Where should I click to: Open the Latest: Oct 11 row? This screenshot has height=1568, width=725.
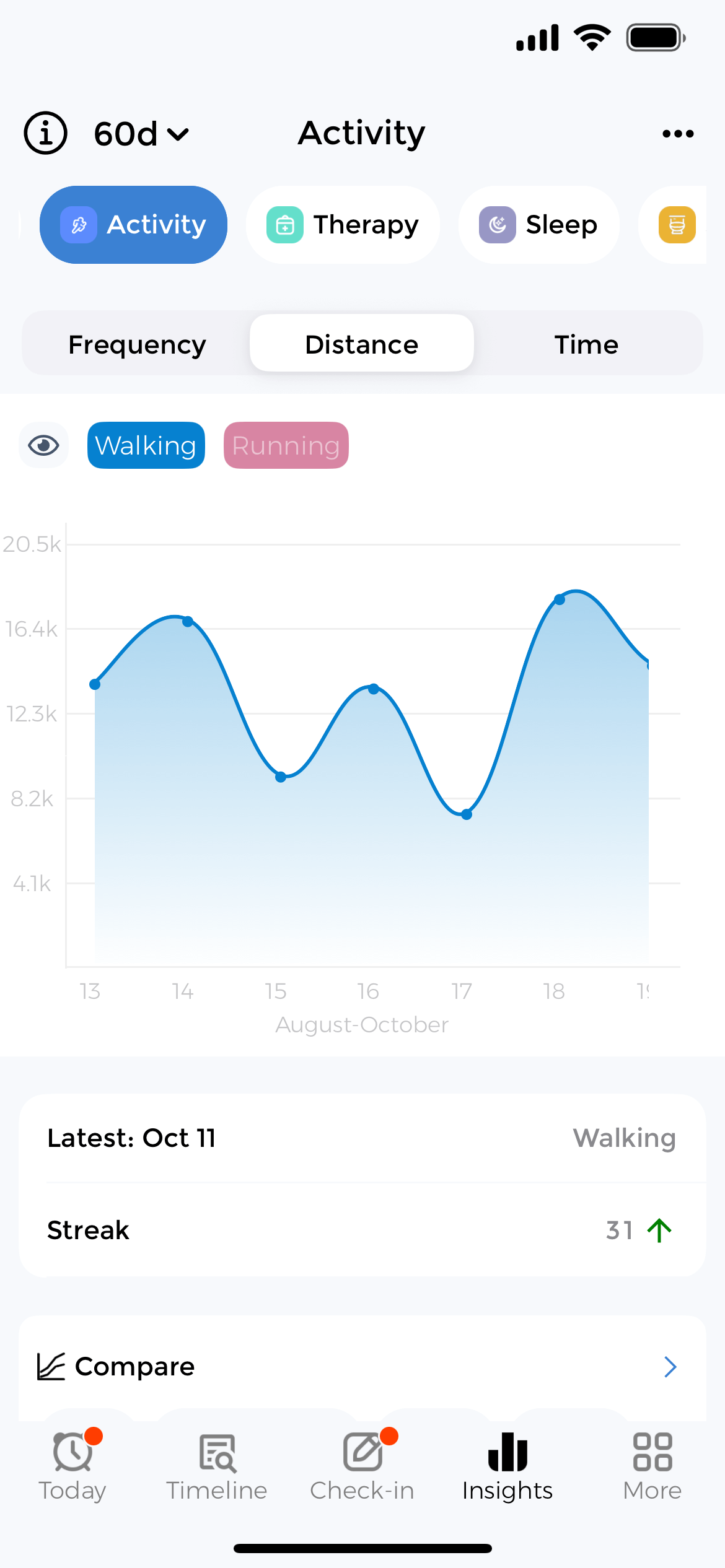tap(362, 1138)
